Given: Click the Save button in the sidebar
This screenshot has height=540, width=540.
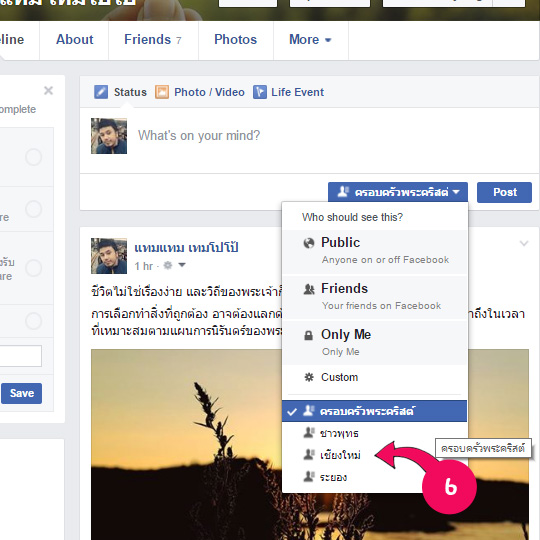Looking at the screenshot, I should pyautogui.click(x=21, y=393).
